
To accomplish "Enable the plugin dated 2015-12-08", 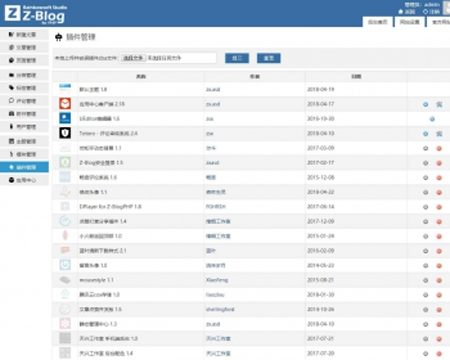I will pyautogui.click(x=426, y=178).
